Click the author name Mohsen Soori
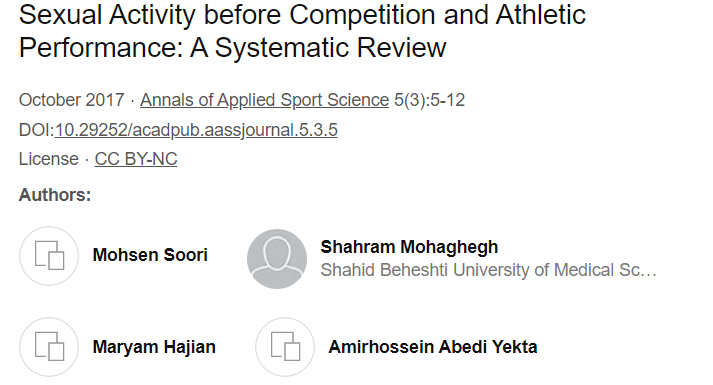 [150, 255]
